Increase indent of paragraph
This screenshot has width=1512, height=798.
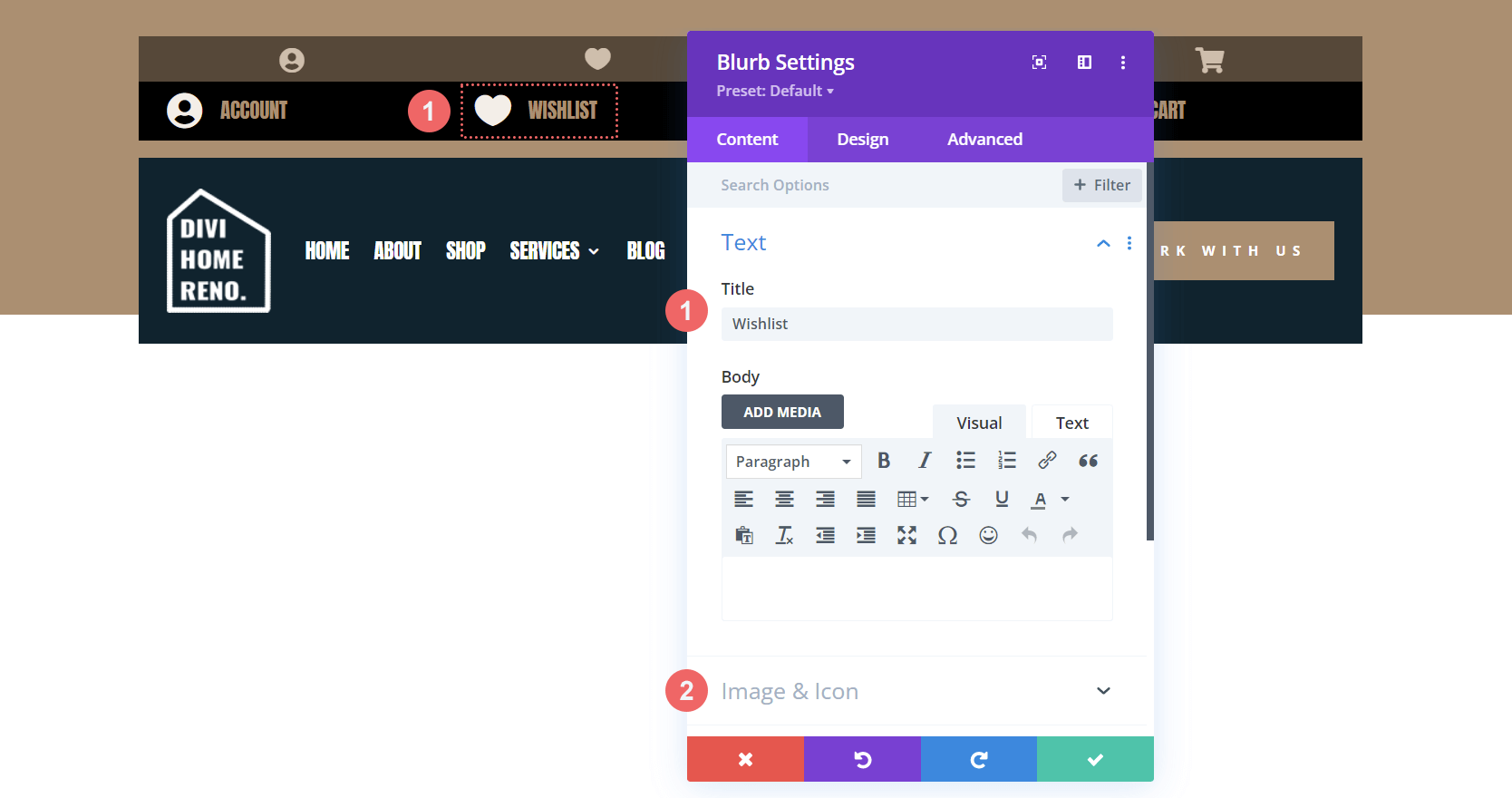tap(866, 535)
